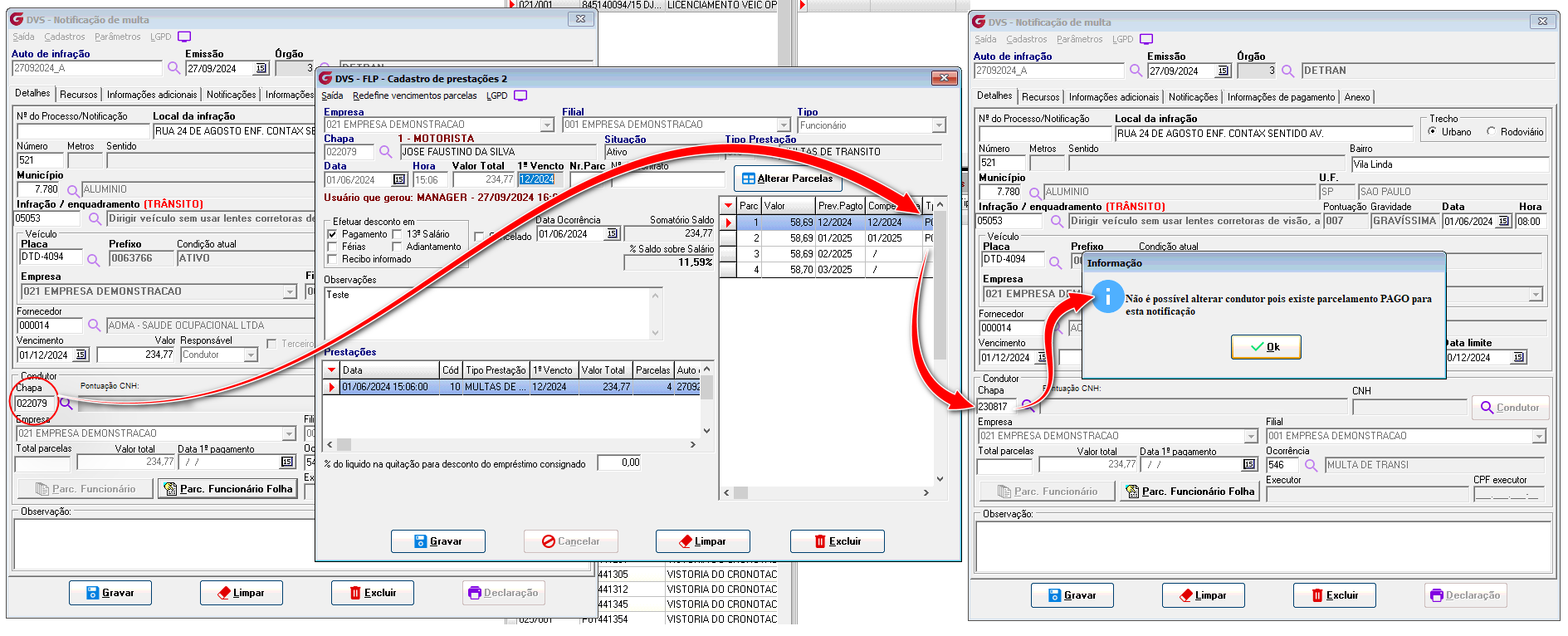Open Parcelas grid row selector dropdown
1568x636 pixels.
[x=728, y=206]
